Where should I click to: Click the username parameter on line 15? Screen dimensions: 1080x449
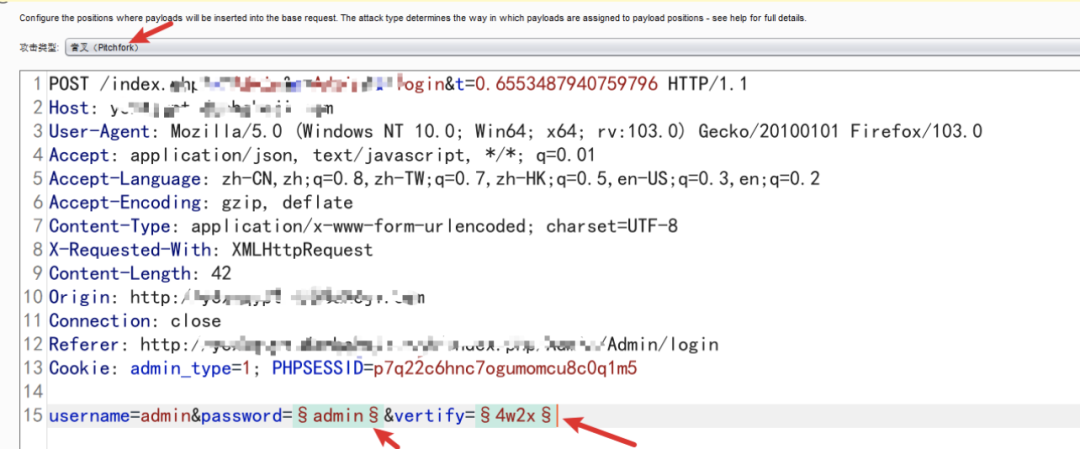click(90, 416)
